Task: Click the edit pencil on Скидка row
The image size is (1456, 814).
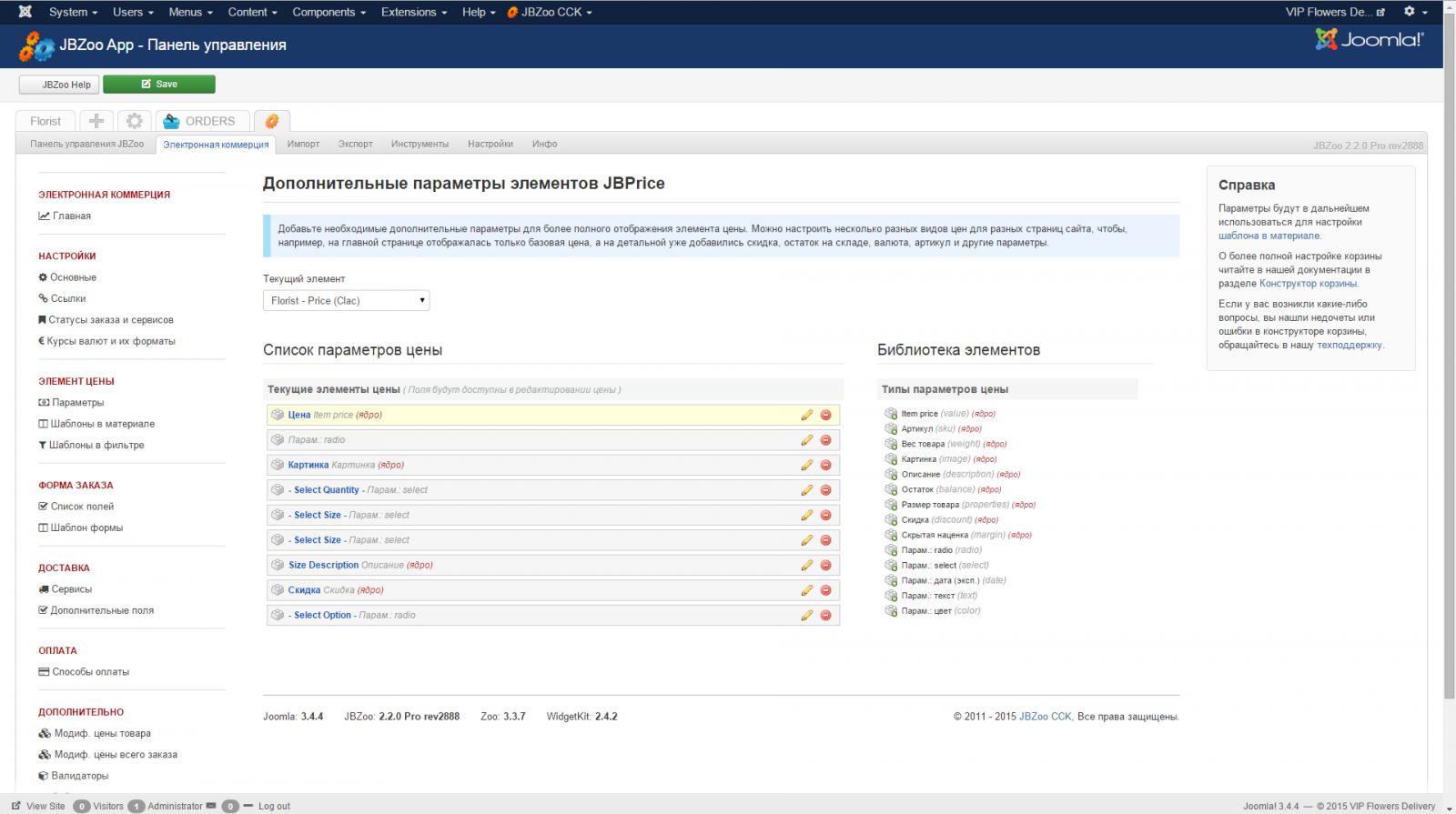Action: (x=806, y=590)
